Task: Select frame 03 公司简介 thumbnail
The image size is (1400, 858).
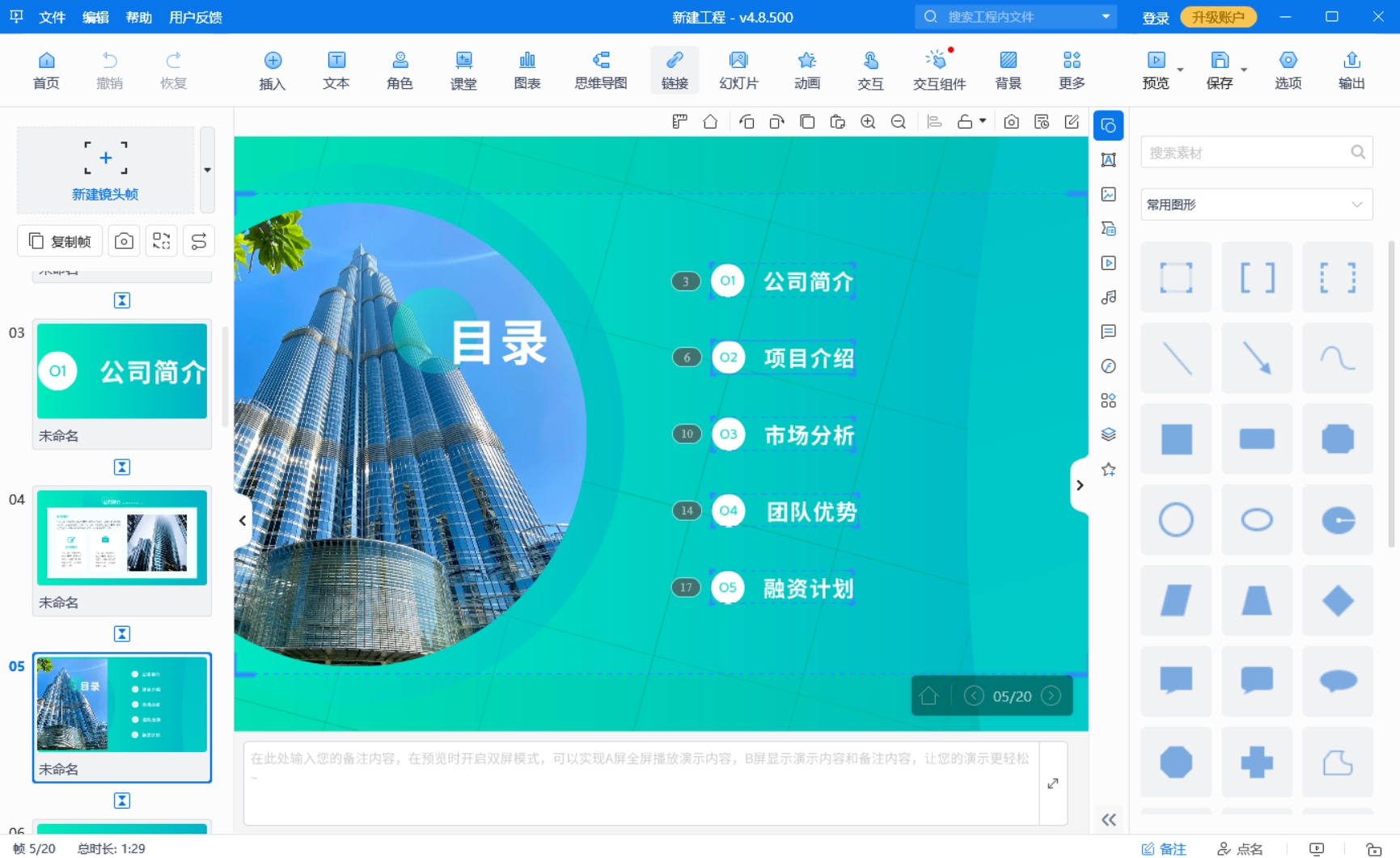Action: pos(122,371)
